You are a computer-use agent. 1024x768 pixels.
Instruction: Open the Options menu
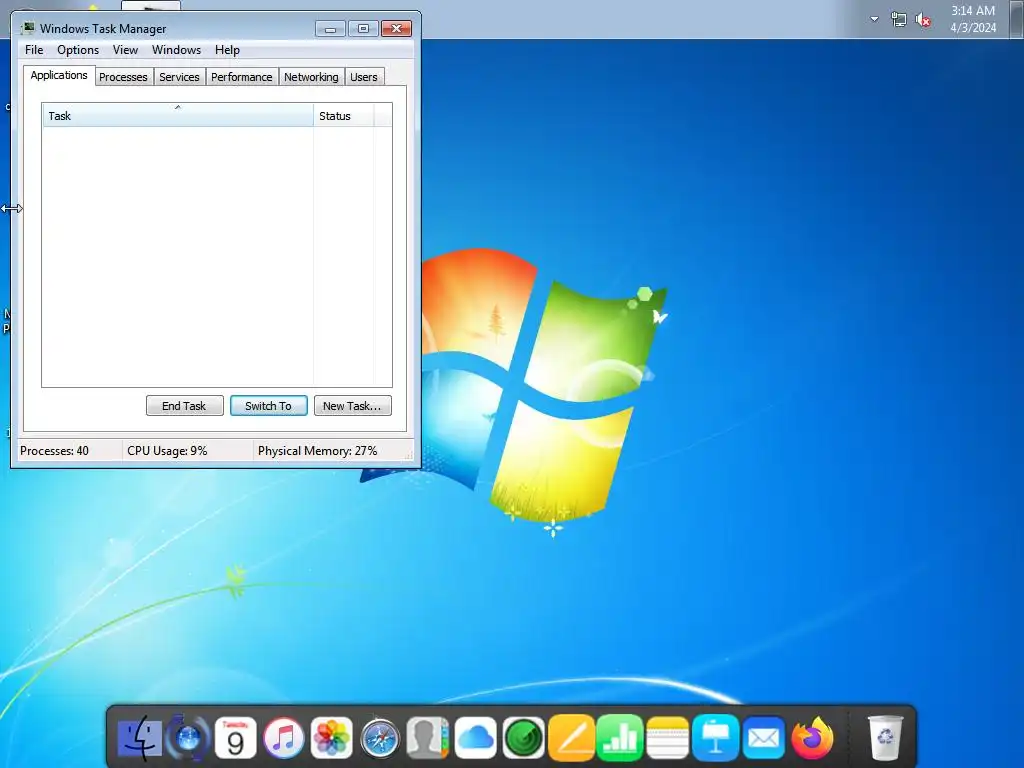[x=78, y=50]
